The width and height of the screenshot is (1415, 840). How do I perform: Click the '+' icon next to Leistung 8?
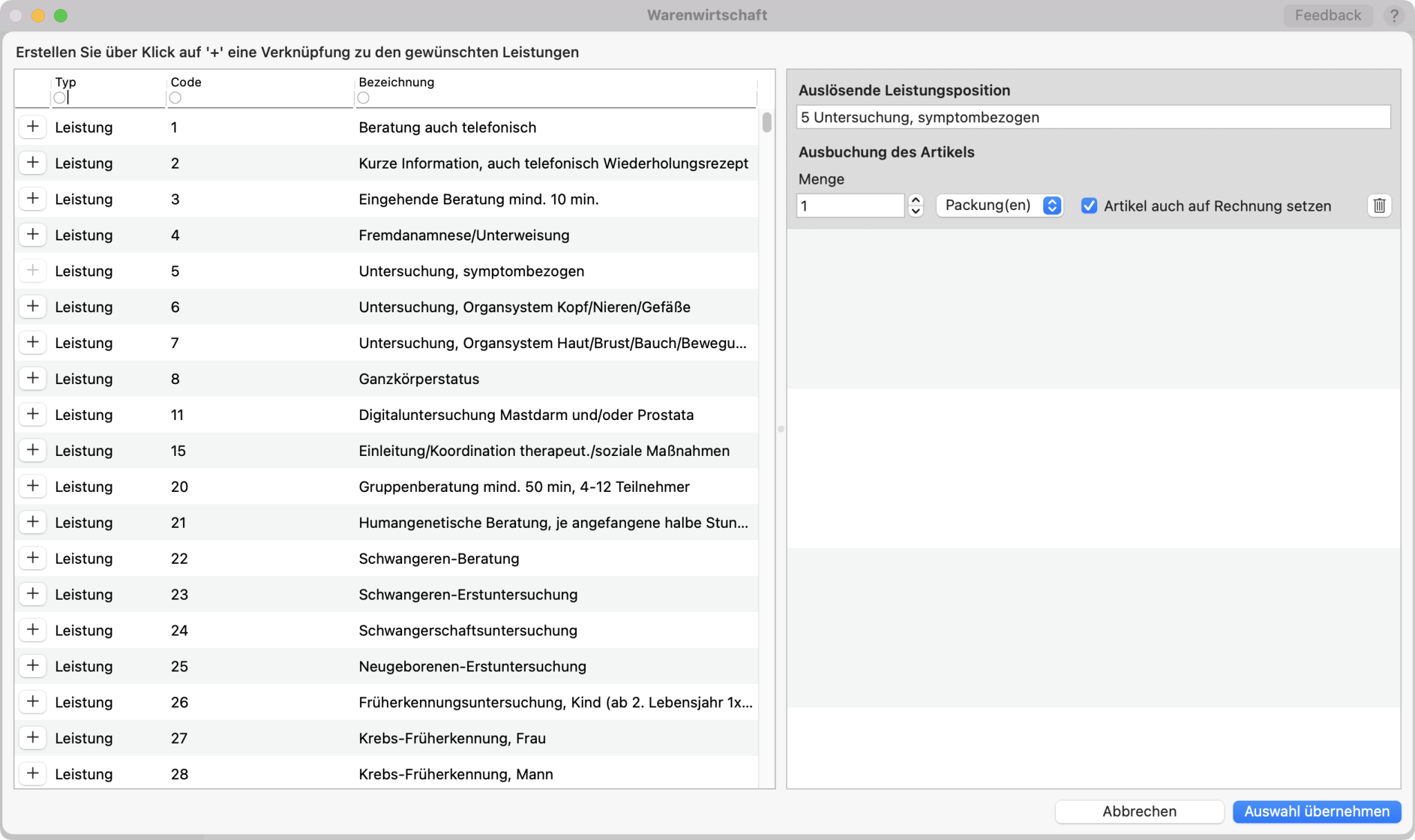[32, 378]
